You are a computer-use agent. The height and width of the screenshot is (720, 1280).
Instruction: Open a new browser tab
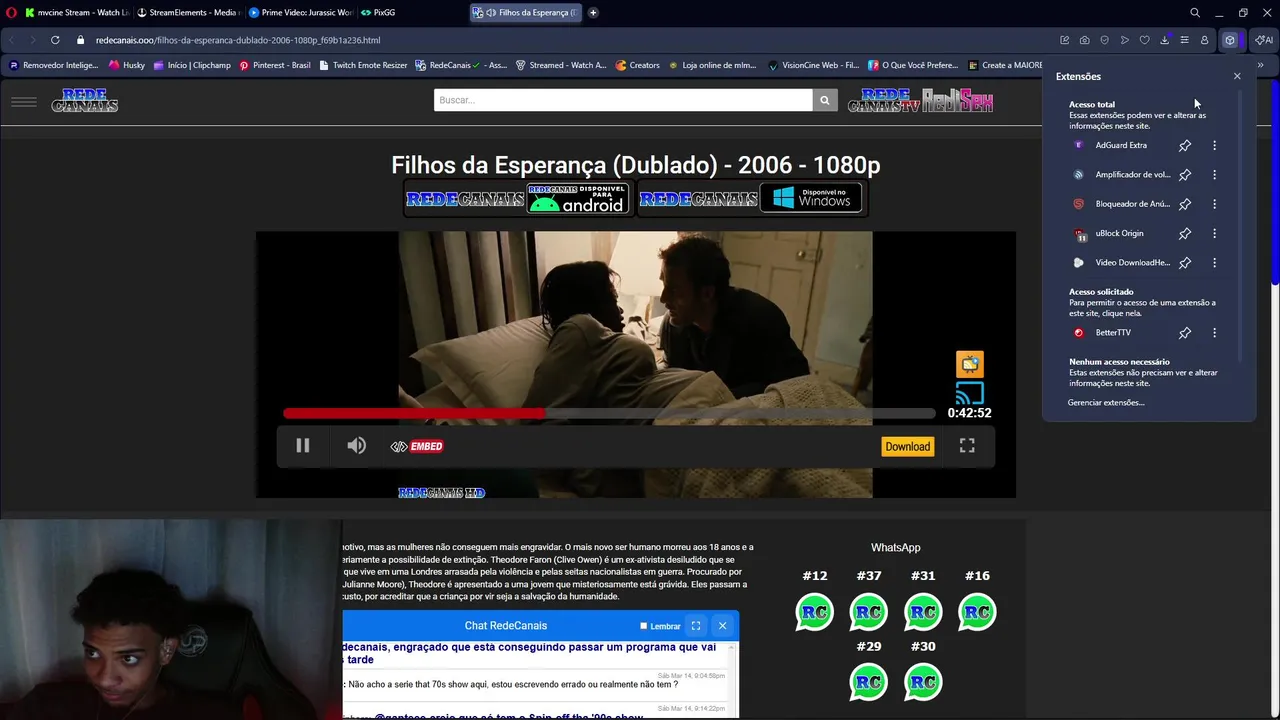(x=593, y=13)
